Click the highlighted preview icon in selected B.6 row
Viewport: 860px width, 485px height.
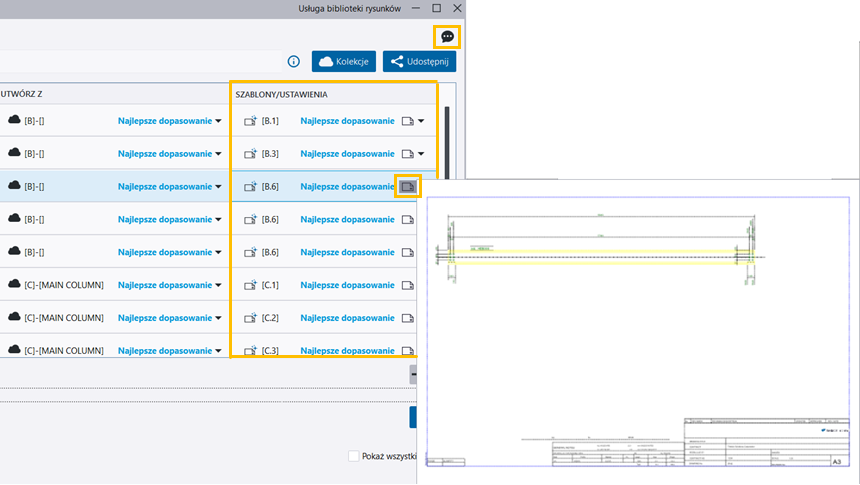tap(407, 186)
